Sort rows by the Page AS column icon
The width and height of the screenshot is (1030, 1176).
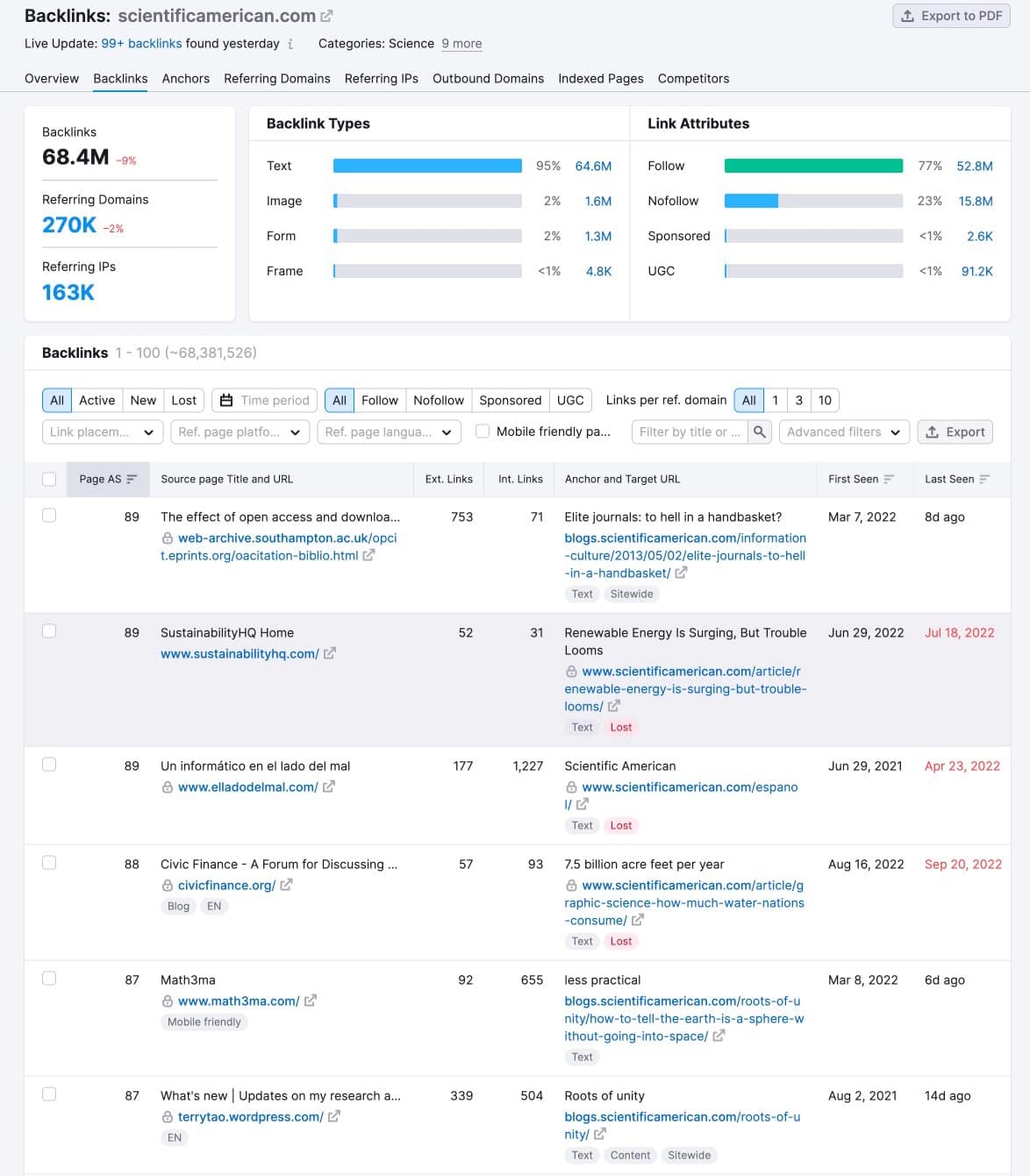[132, 479]
